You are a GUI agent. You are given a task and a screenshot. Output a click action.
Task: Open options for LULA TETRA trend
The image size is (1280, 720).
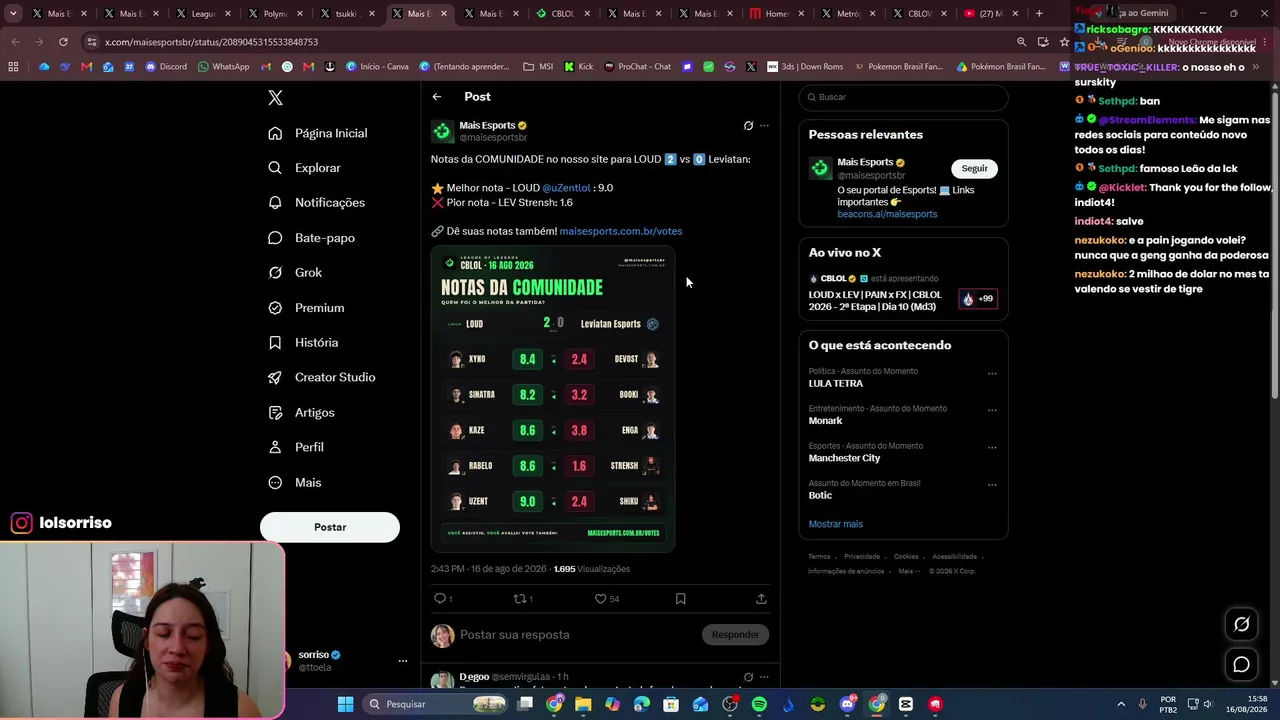click(x=992, y=373)
